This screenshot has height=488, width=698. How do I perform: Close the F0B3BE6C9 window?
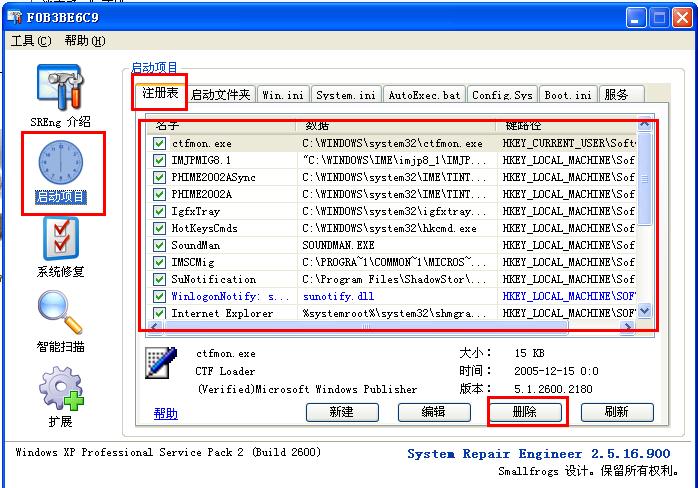point(682,18)
